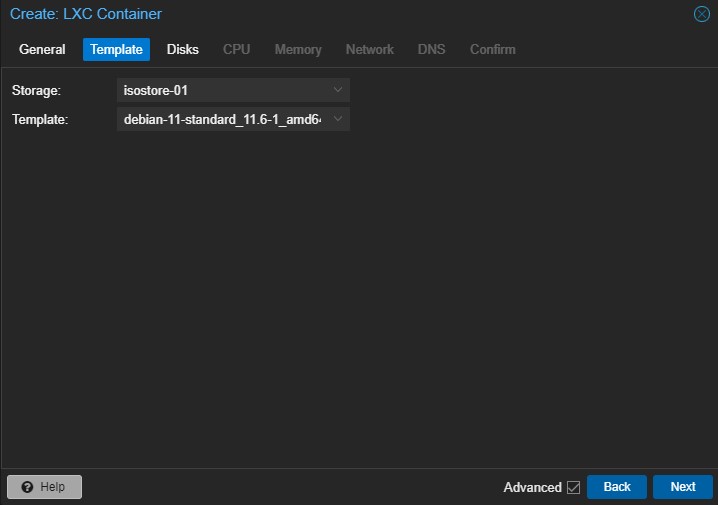Click the Back button
718x505 pixels.
point(617,487)
